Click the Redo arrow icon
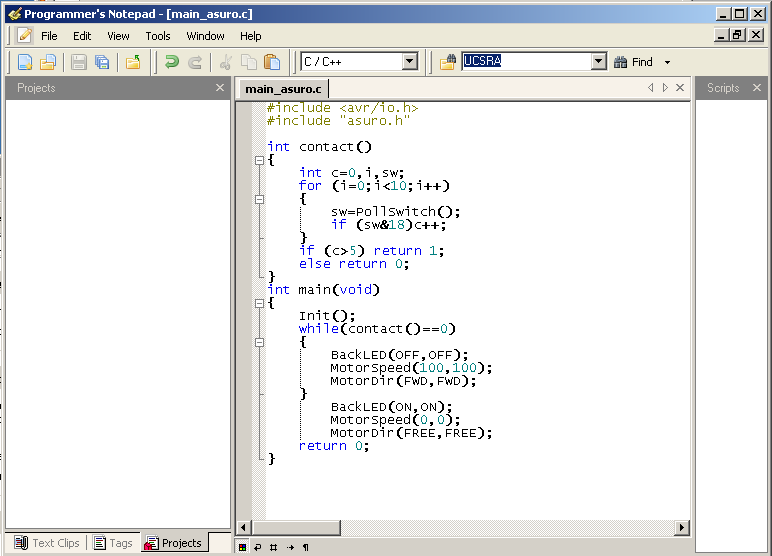Viewport: 772px width, 556px height. (195, 62)
